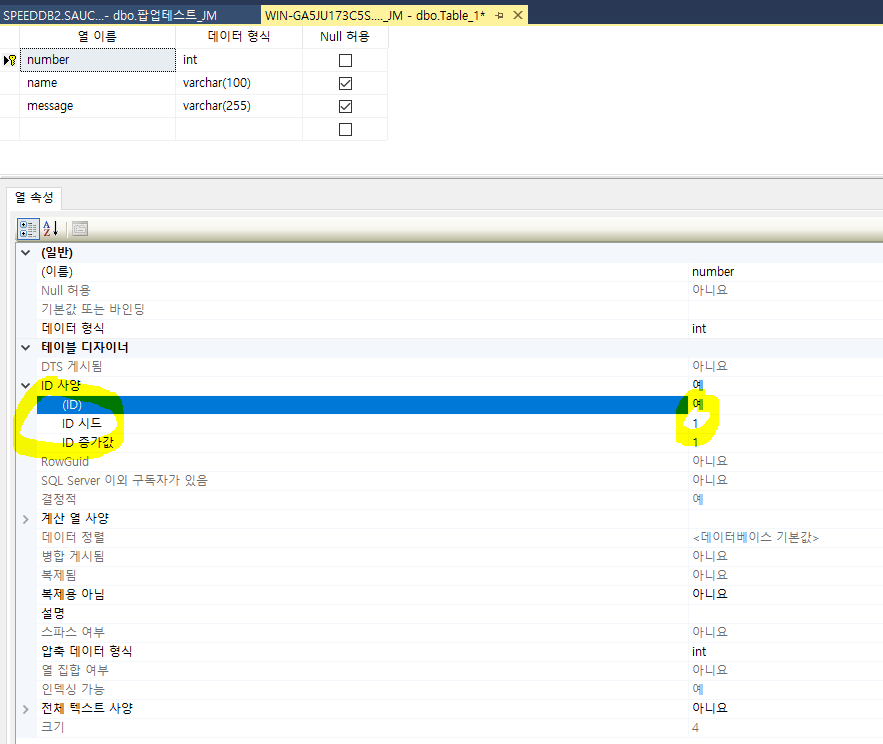Collapse the (일반) properties section

pos(25,252)
